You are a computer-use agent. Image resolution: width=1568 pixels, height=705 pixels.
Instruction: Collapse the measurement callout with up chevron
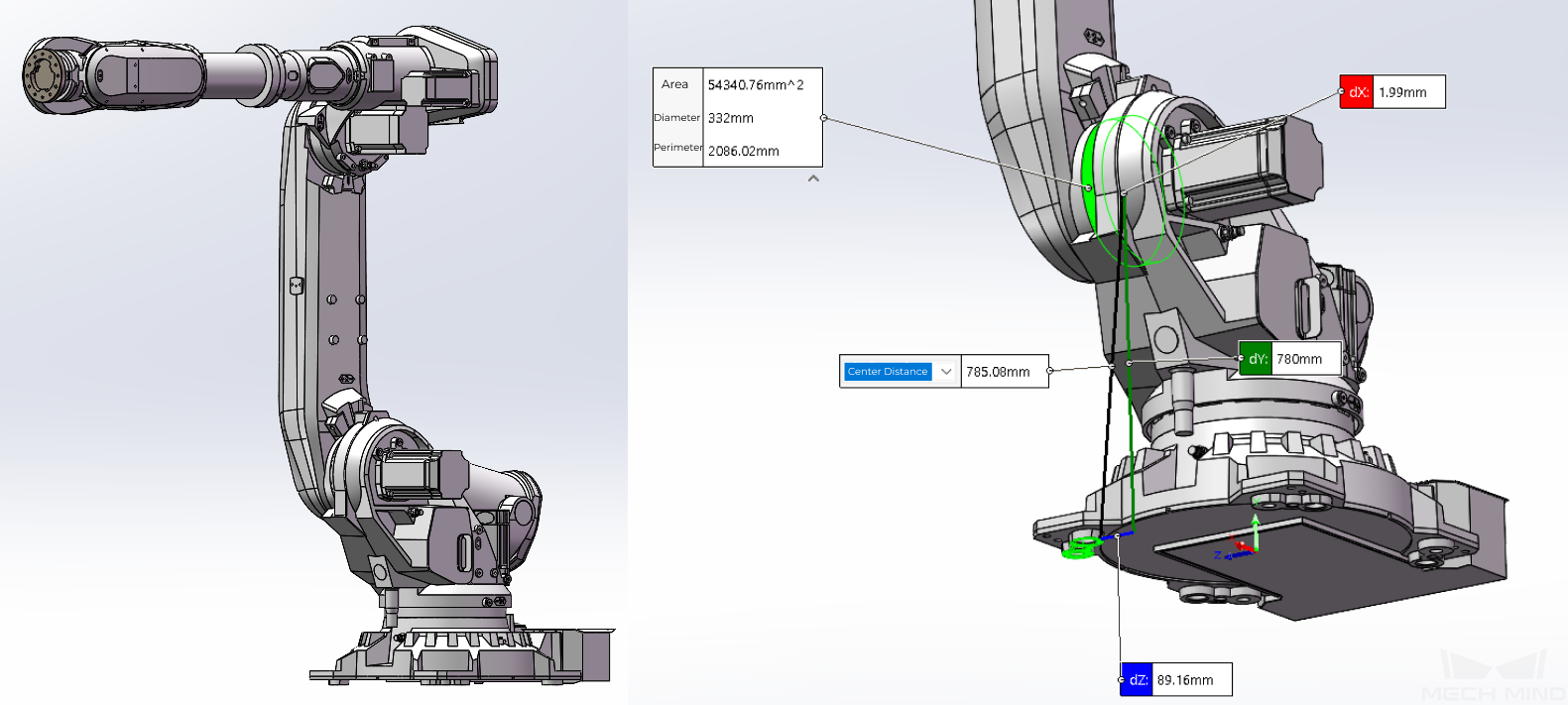point(813,178)
